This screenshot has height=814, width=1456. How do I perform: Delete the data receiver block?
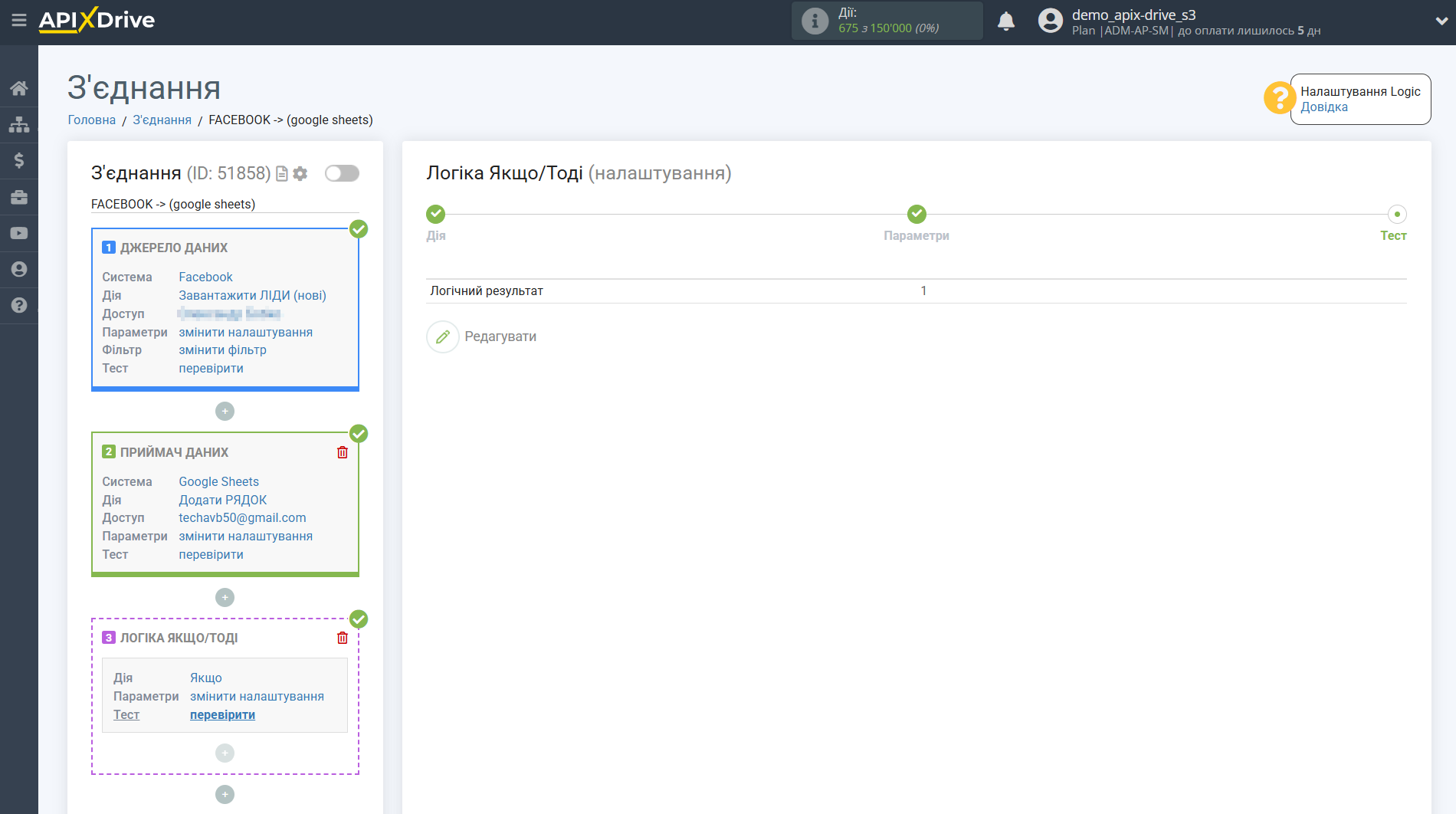click(343, 453)
